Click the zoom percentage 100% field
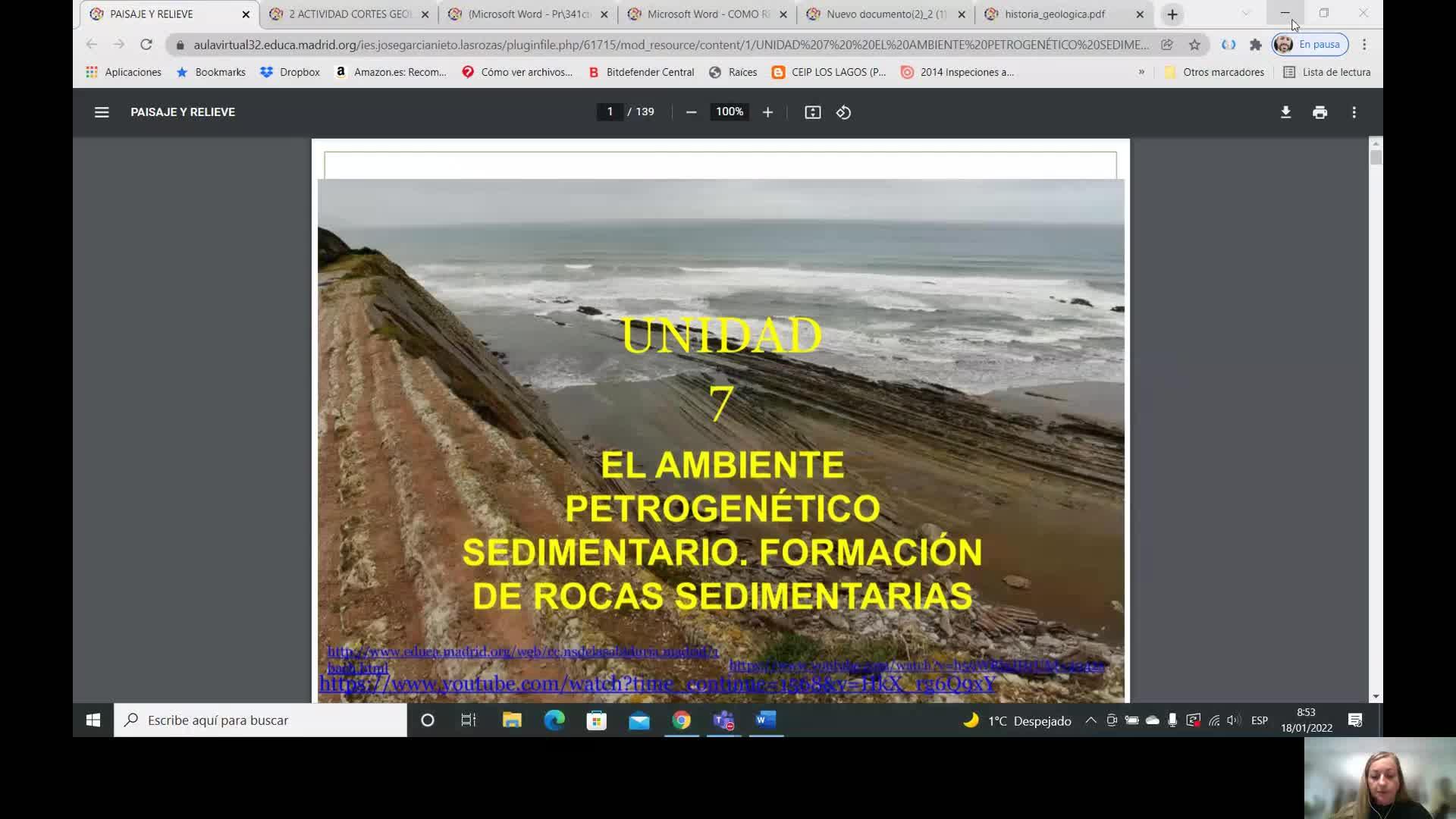Viewport: 1456px width, 819px height. [x=730, y=112]
